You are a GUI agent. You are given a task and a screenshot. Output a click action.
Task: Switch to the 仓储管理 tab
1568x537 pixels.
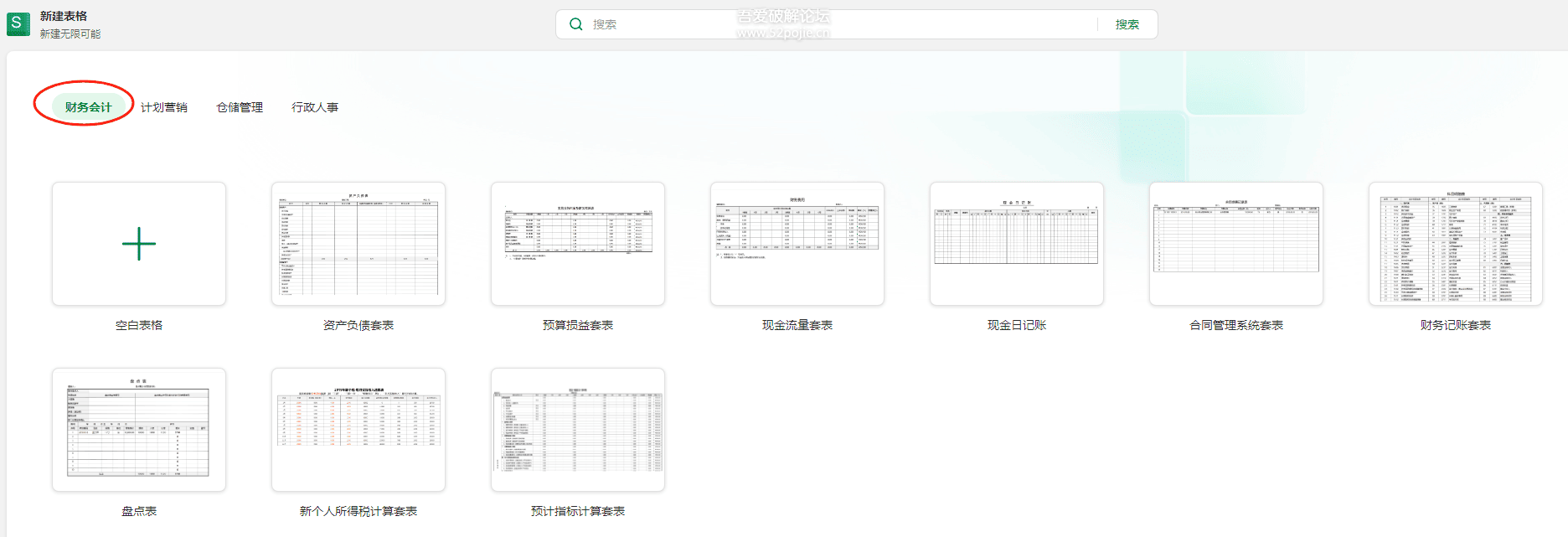coord(240,107)
